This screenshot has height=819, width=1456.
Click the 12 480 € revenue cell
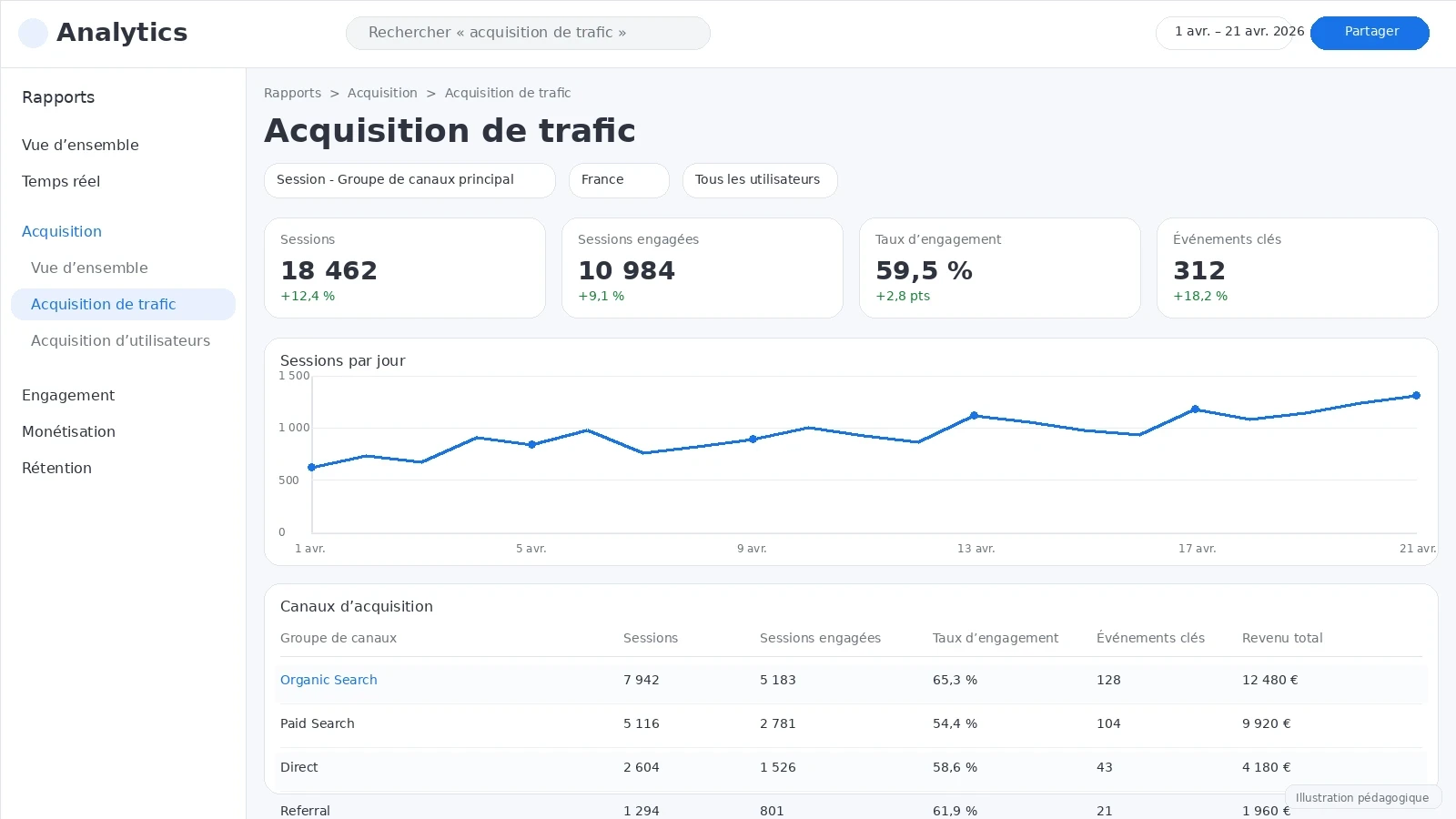coord(1270,680)
